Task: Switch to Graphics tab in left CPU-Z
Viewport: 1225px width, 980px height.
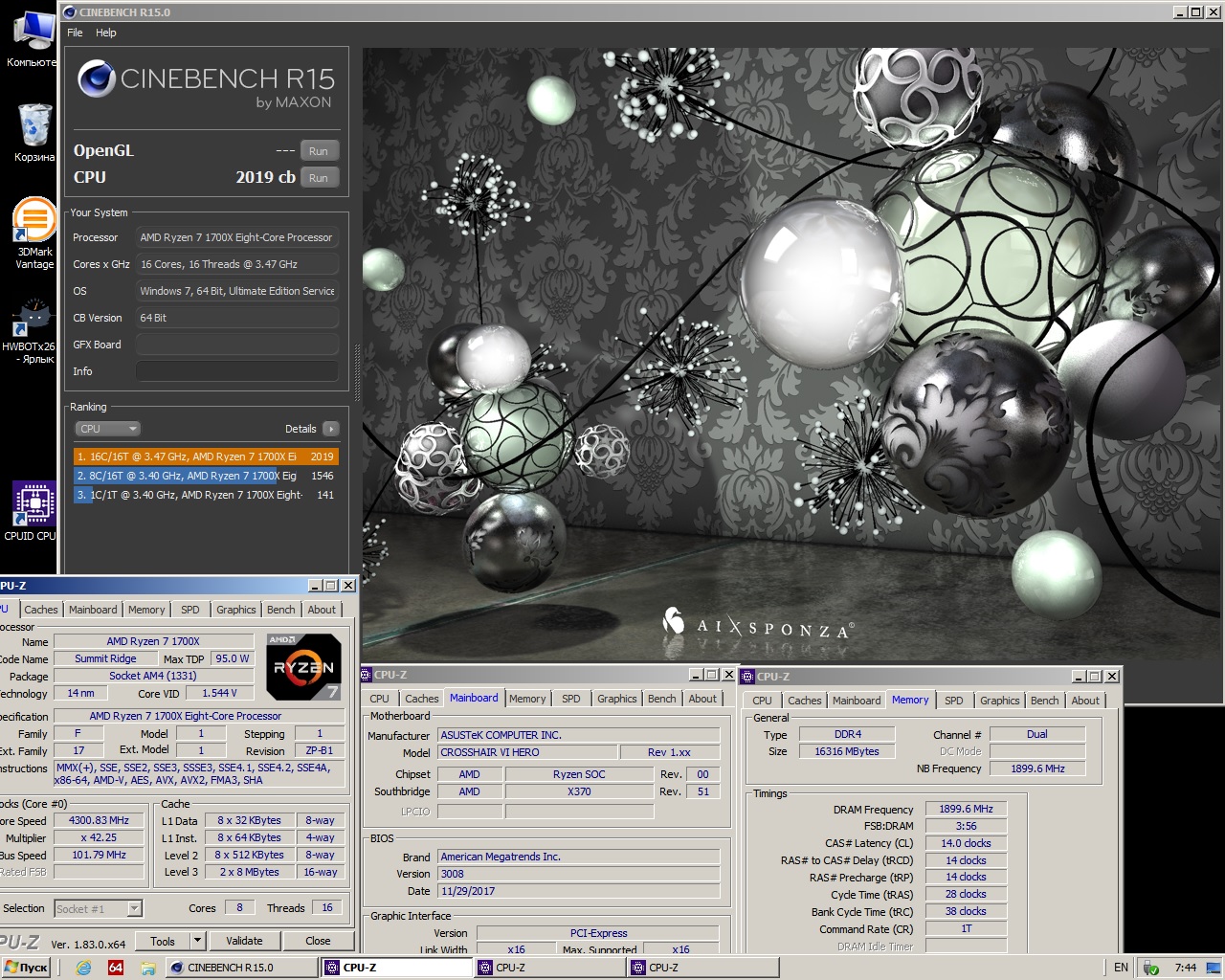Action: coord(235,610)
